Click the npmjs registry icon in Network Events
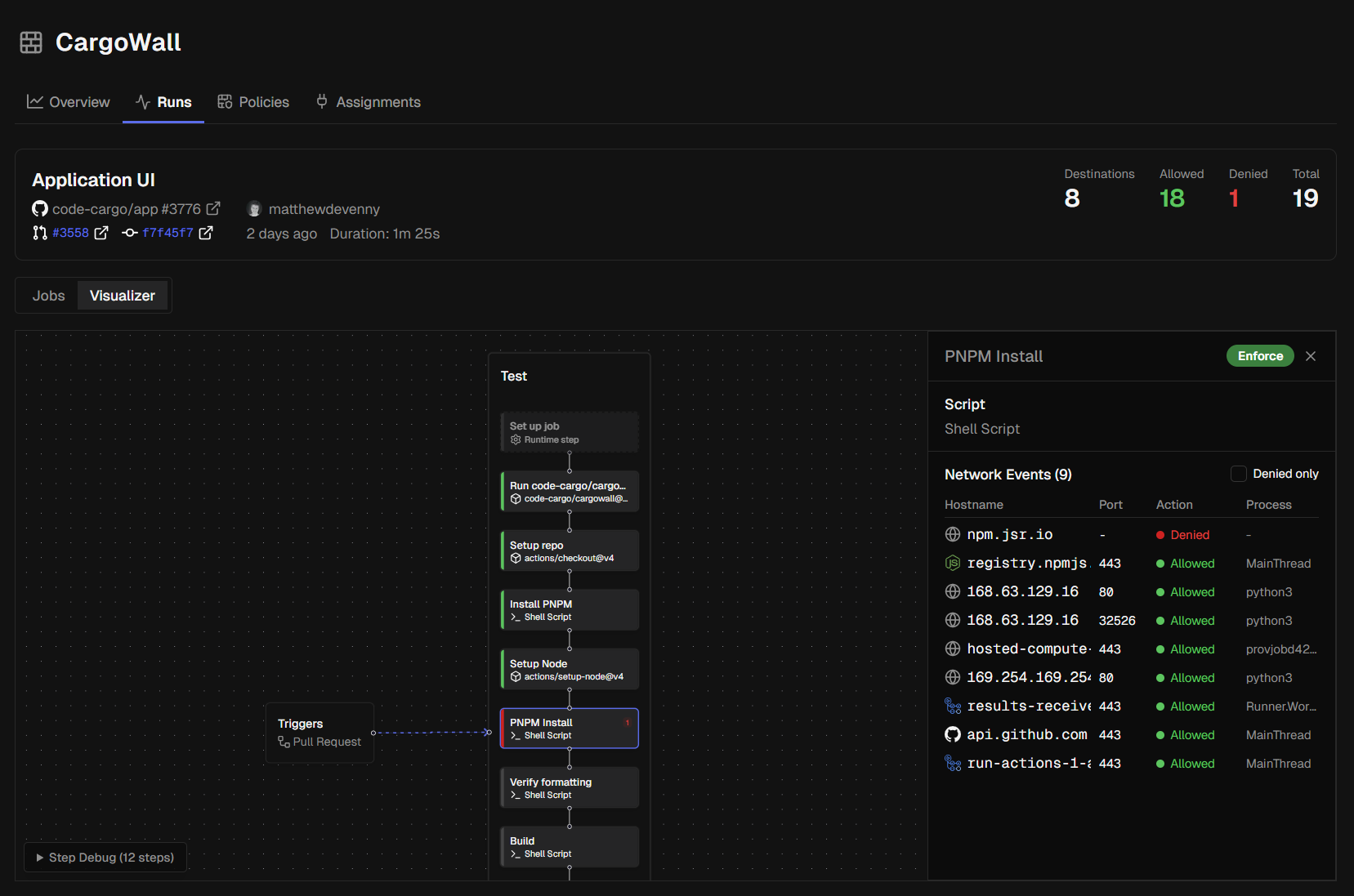1354x896 pixels. coord(952,563)
